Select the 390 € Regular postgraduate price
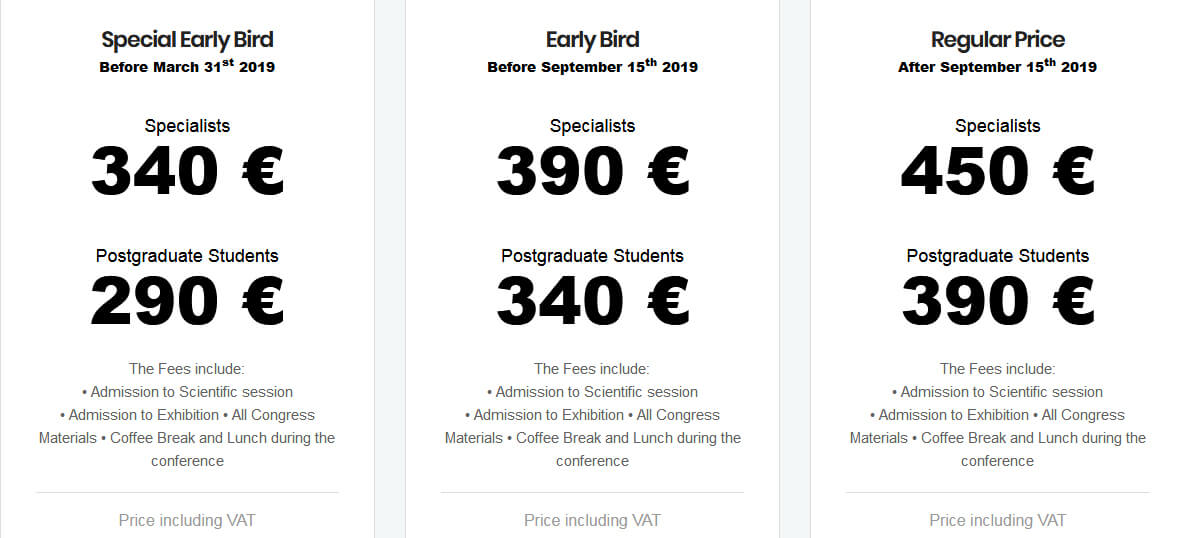This screenshot has width=1184, height=538. point(997,302)
